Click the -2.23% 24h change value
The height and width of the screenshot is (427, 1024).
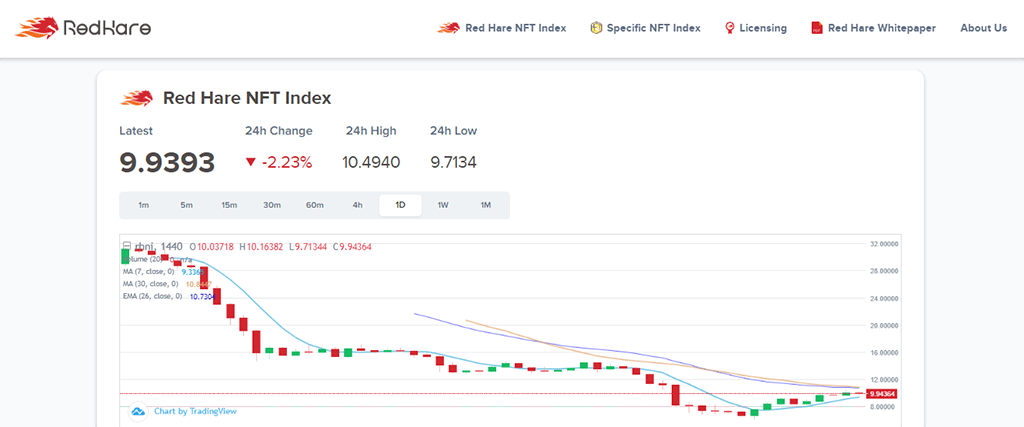pyautogui.click(x=287, y=163)
